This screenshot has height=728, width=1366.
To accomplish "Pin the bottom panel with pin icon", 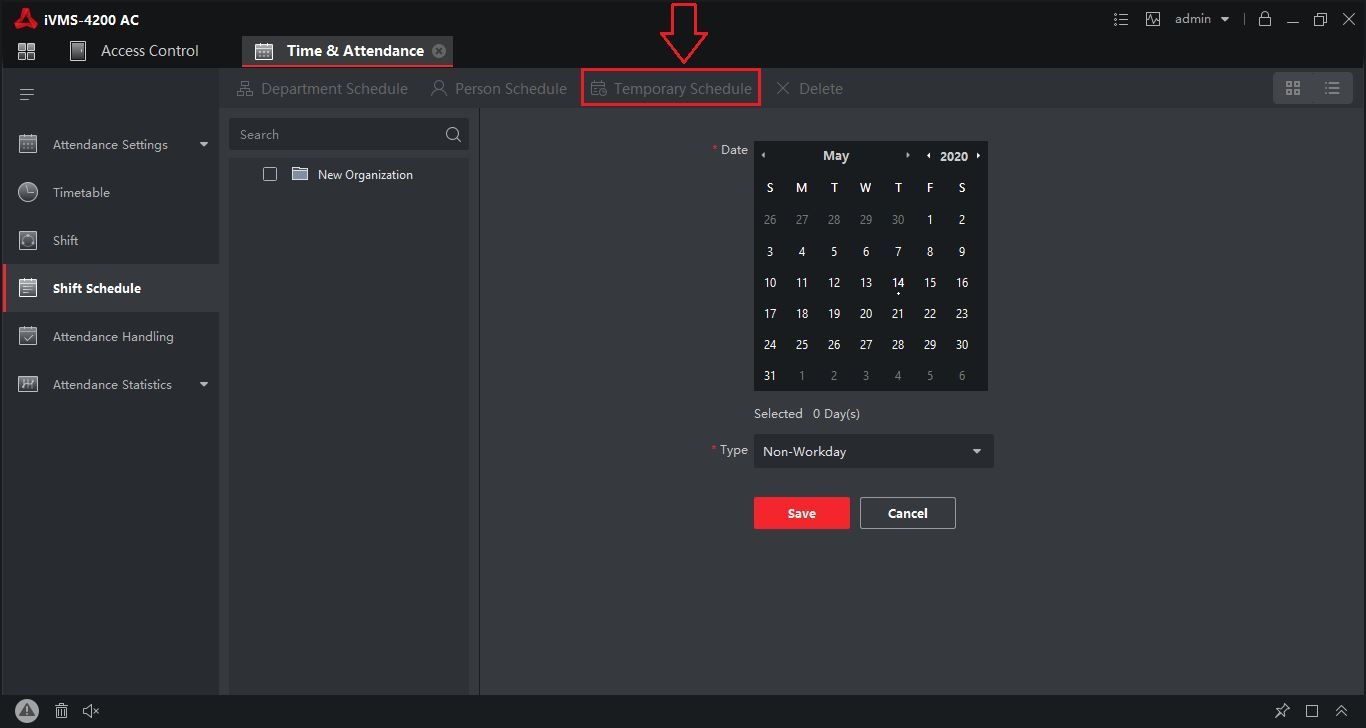I will (x=1282, y=711).
